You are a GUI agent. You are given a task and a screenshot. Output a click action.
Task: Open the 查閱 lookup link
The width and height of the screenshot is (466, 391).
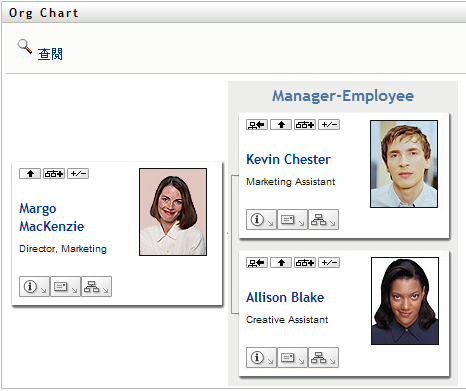point(50,54)
